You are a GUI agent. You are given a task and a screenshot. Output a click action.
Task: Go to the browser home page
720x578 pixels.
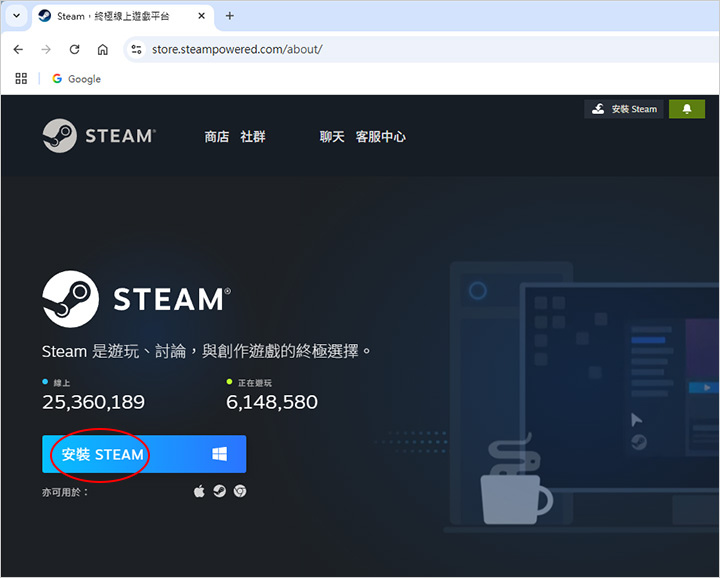click(103, 49)
